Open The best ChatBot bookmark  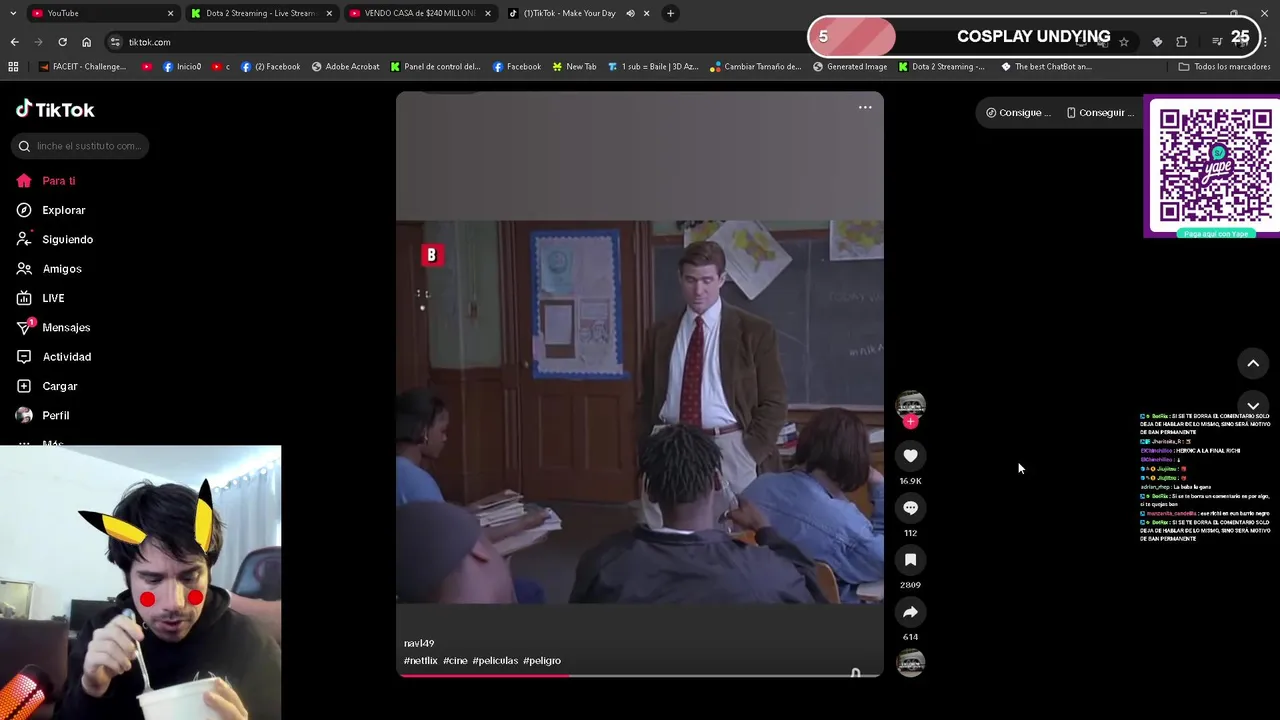click(x=1047, y=67)
